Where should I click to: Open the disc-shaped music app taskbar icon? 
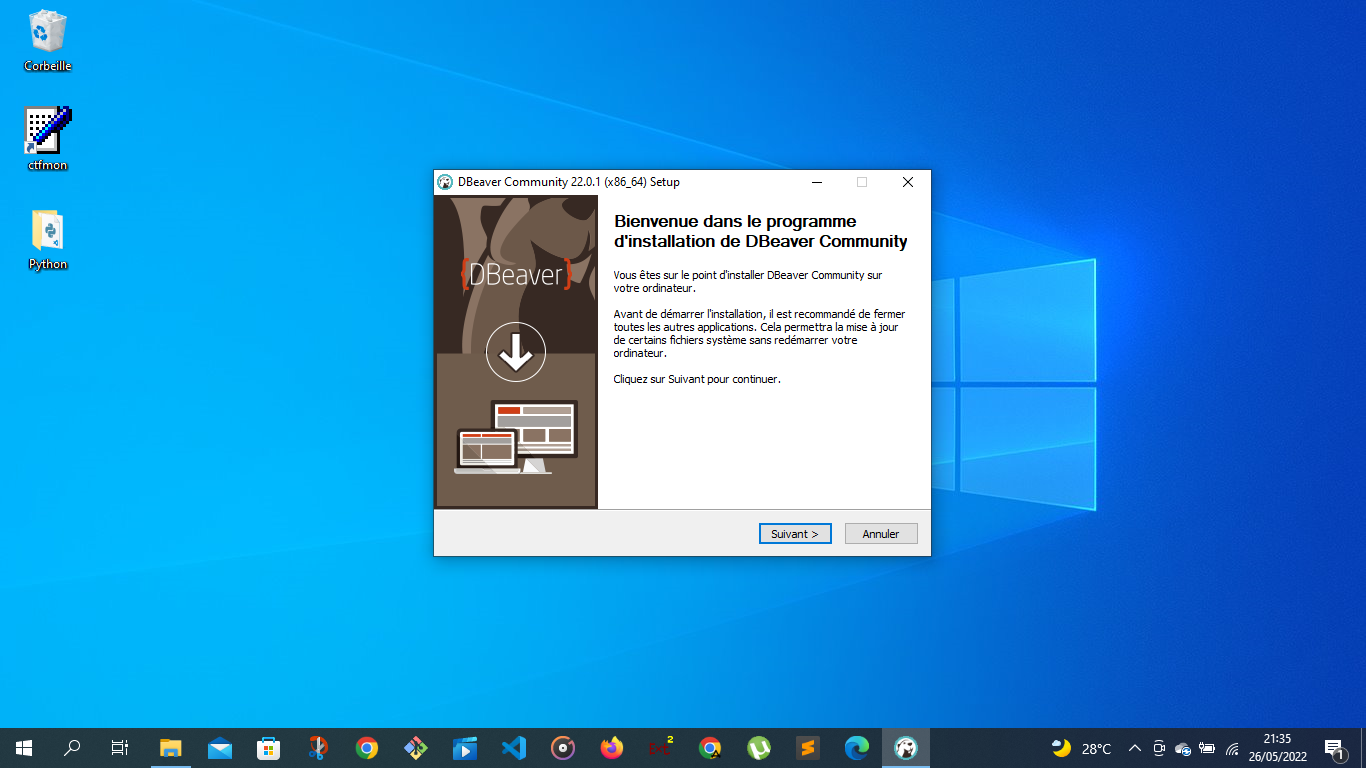563,748
